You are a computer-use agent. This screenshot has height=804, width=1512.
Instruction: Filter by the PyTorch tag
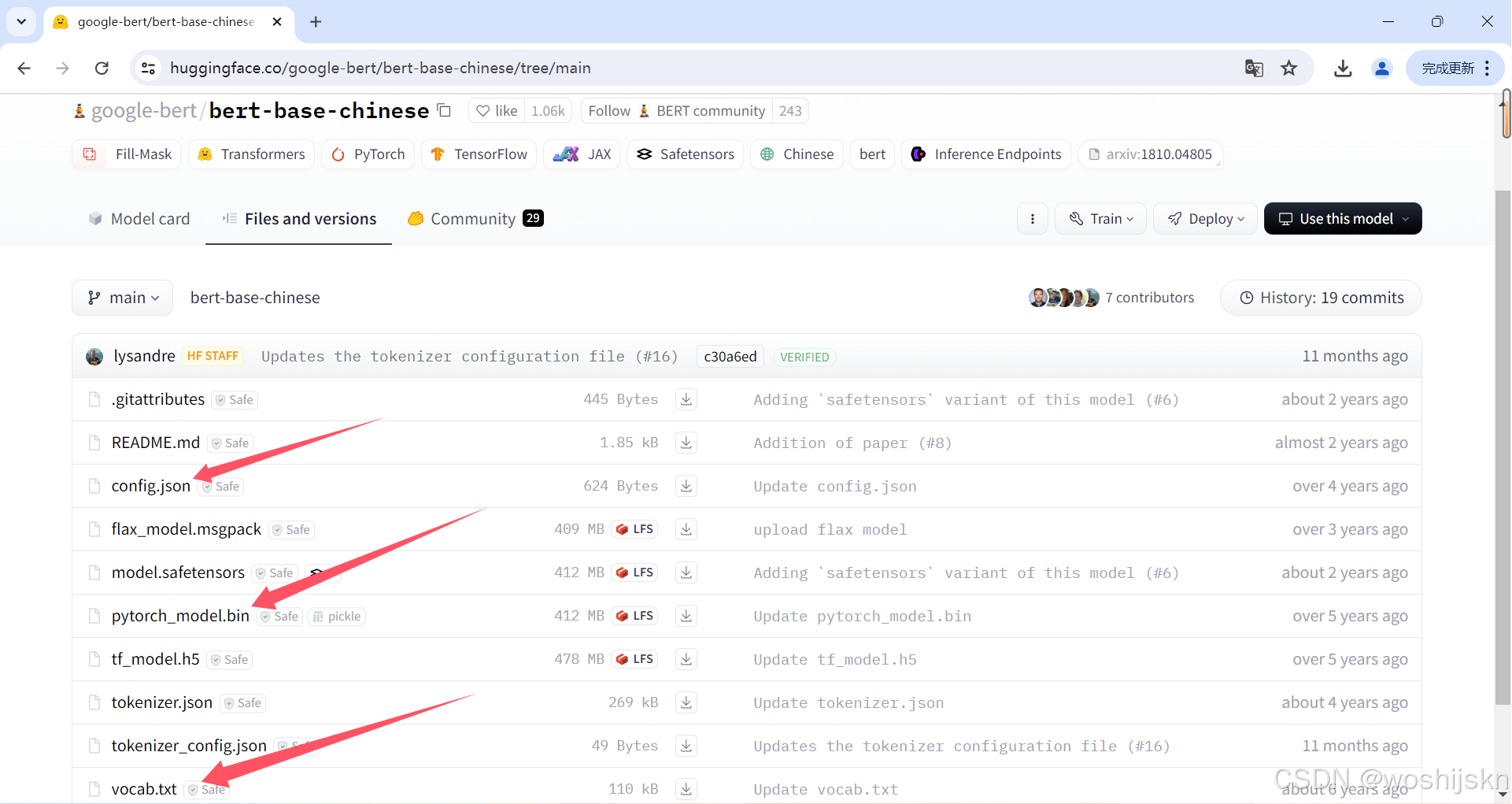368,154
